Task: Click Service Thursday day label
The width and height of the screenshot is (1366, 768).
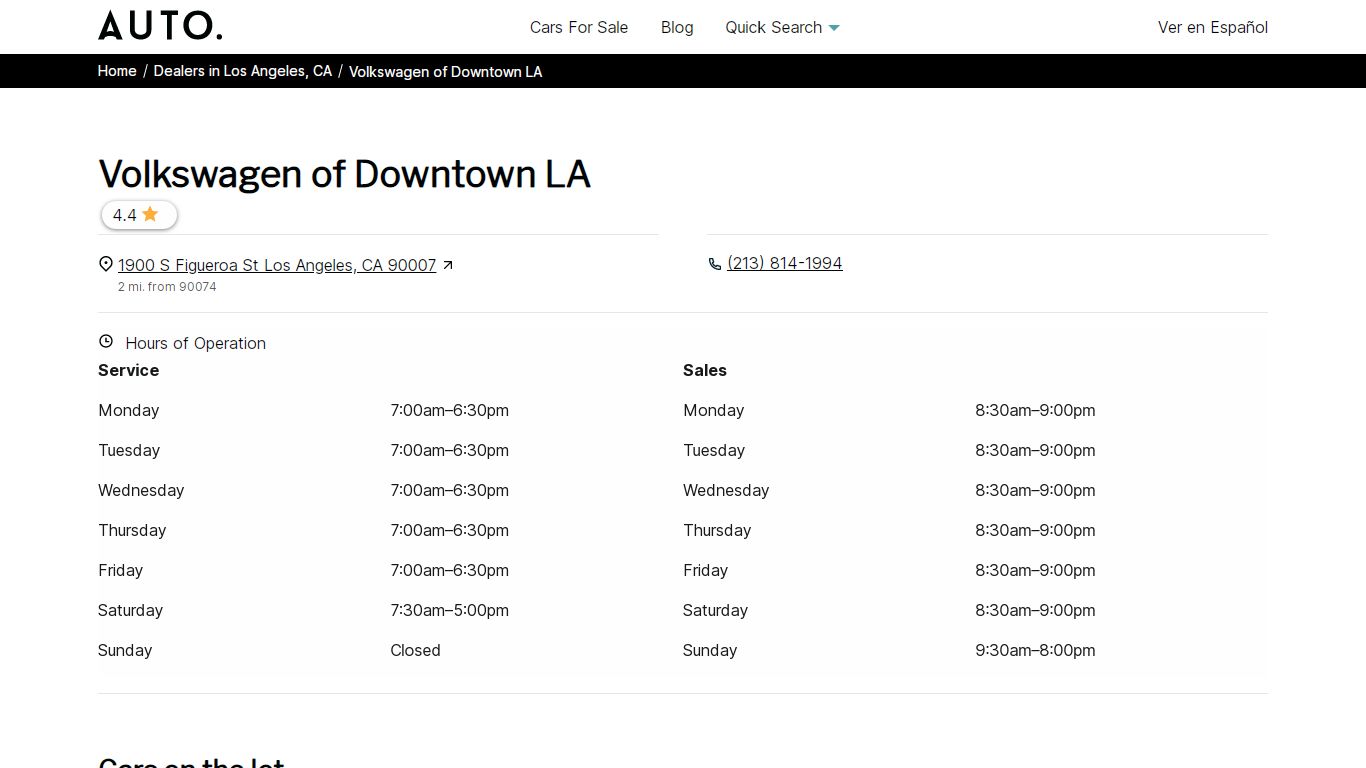Action: (132, 530)
